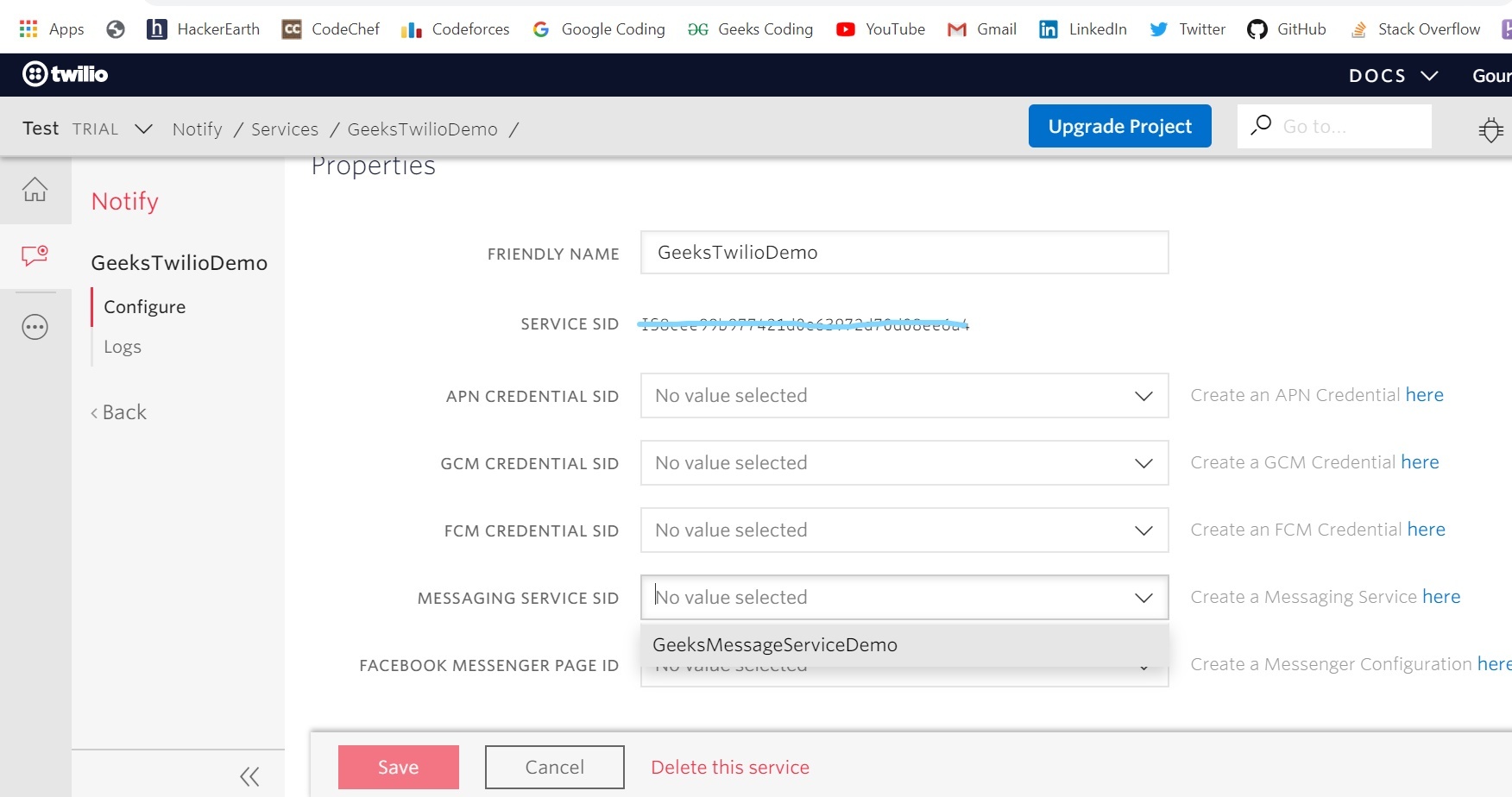
Task: Follow the create APN Credential link
Action: 1425,395
